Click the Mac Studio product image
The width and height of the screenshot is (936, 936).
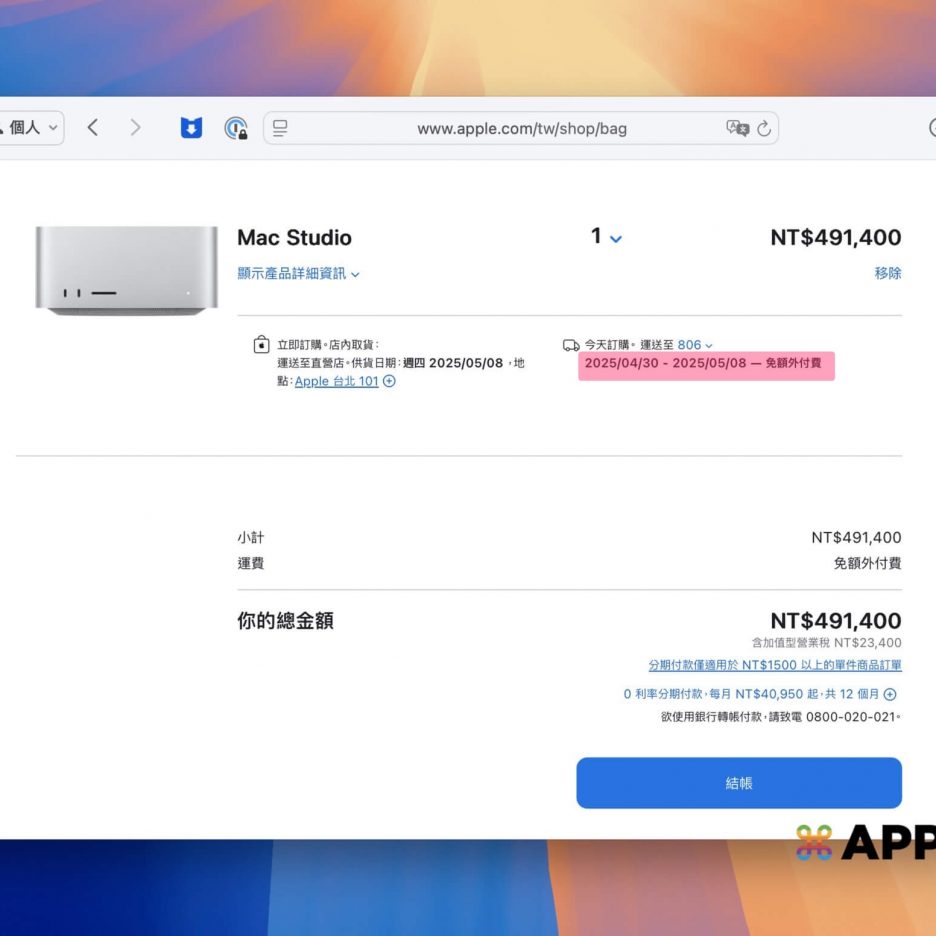126,270
